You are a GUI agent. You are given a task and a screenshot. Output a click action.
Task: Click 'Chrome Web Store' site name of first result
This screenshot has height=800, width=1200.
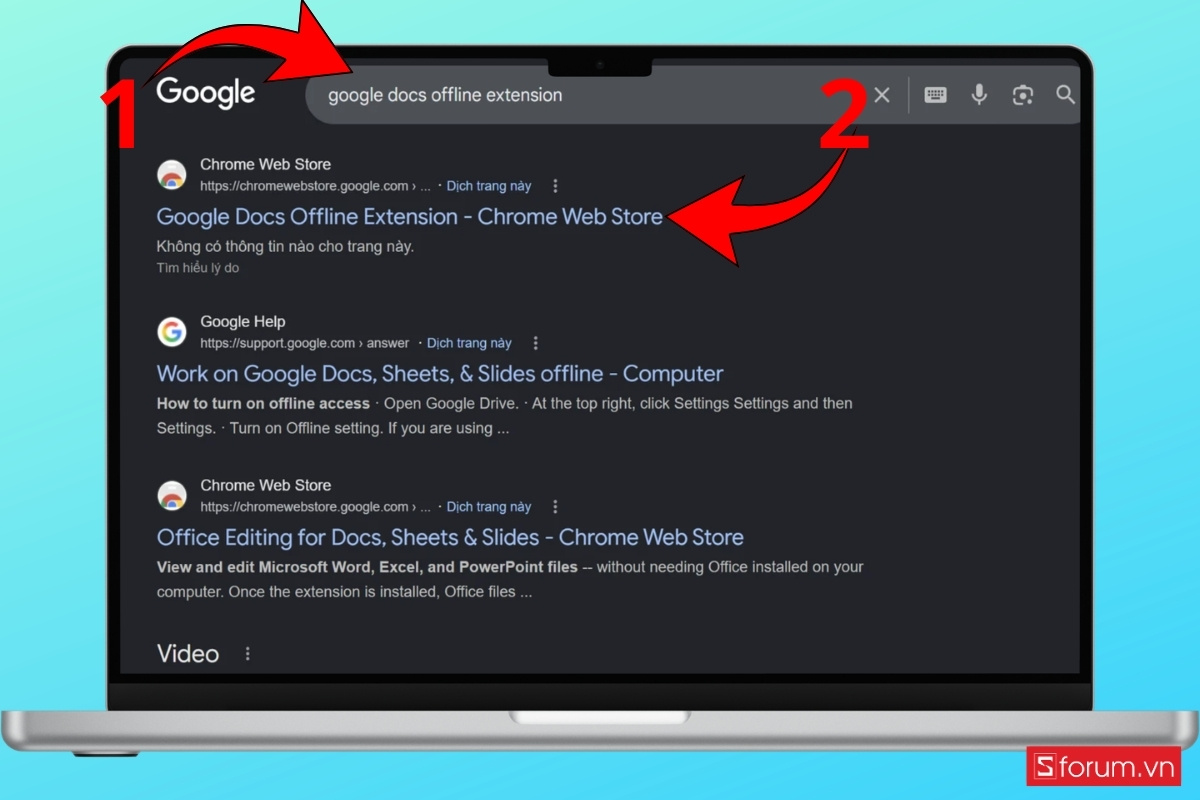[265, 164]
